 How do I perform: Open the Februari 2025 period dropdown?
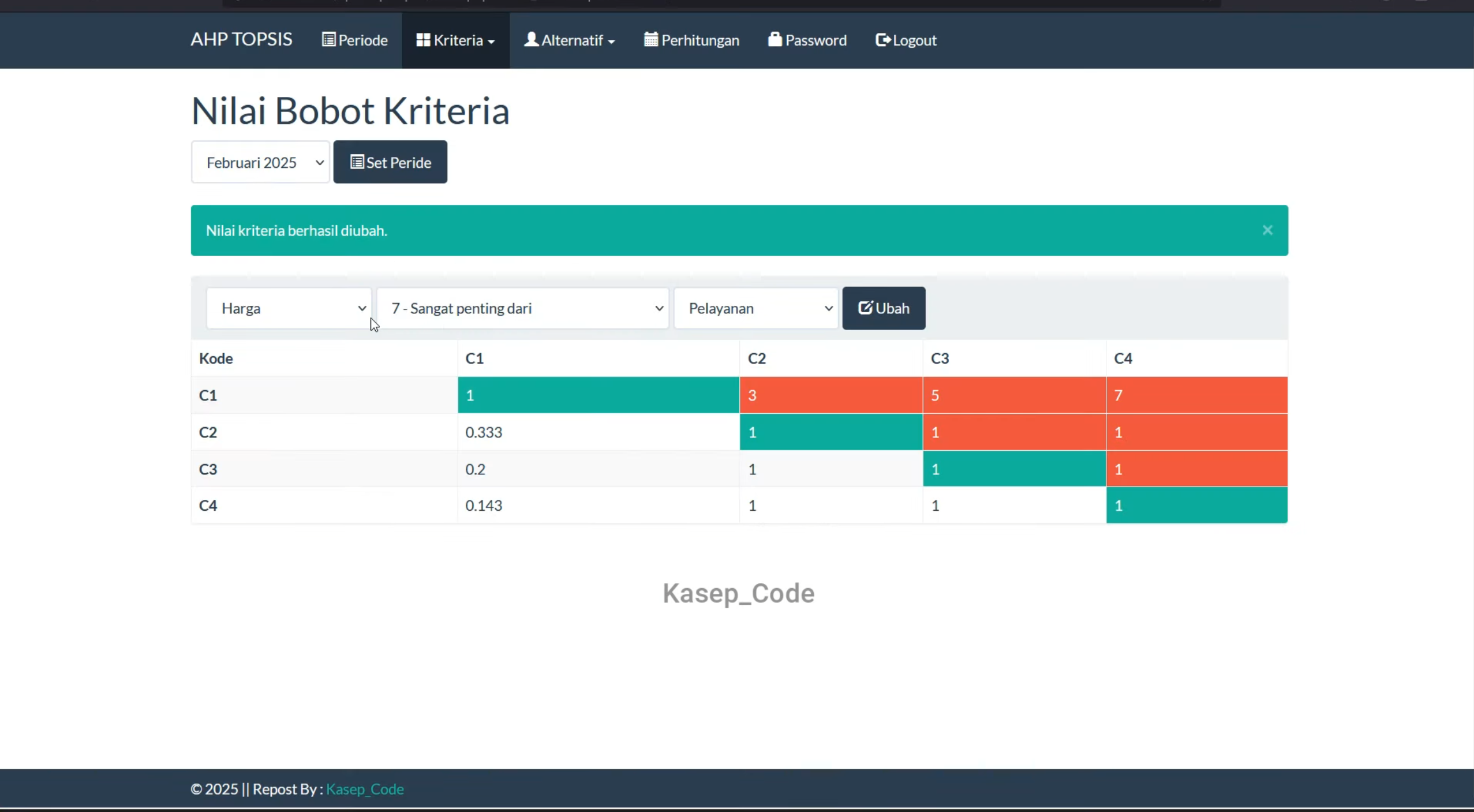[x=260, y=162]
